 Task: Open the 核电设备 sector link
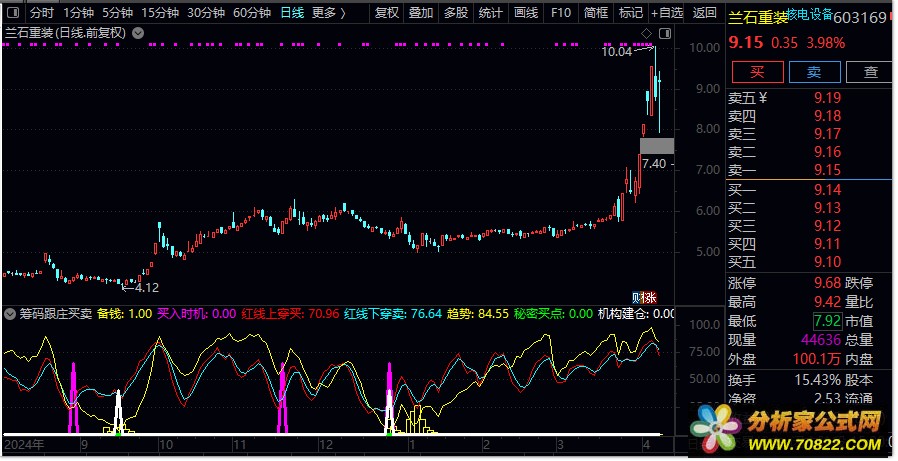point(810,15)
